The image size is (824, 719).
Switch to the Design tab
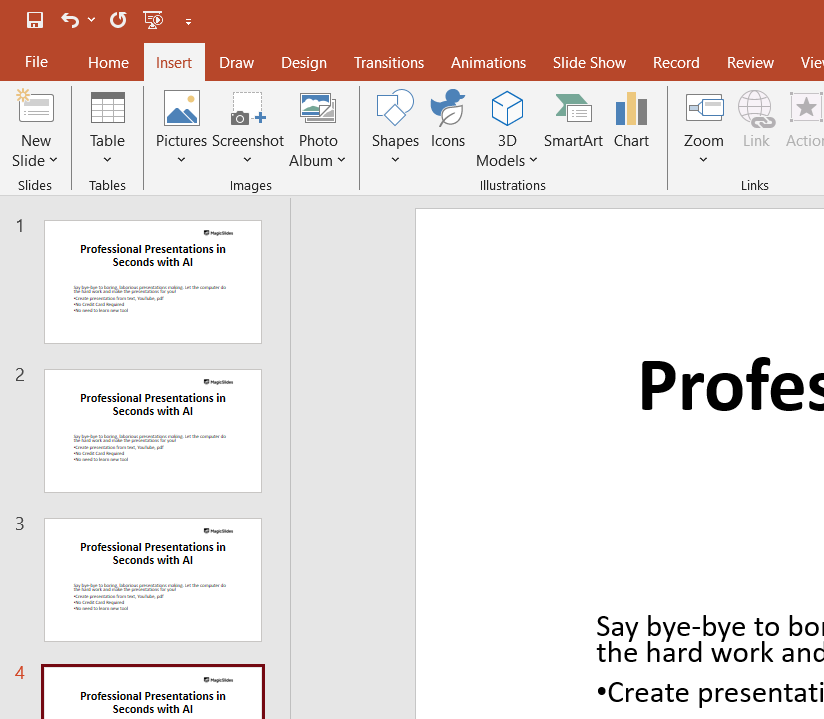coord(303,62)
